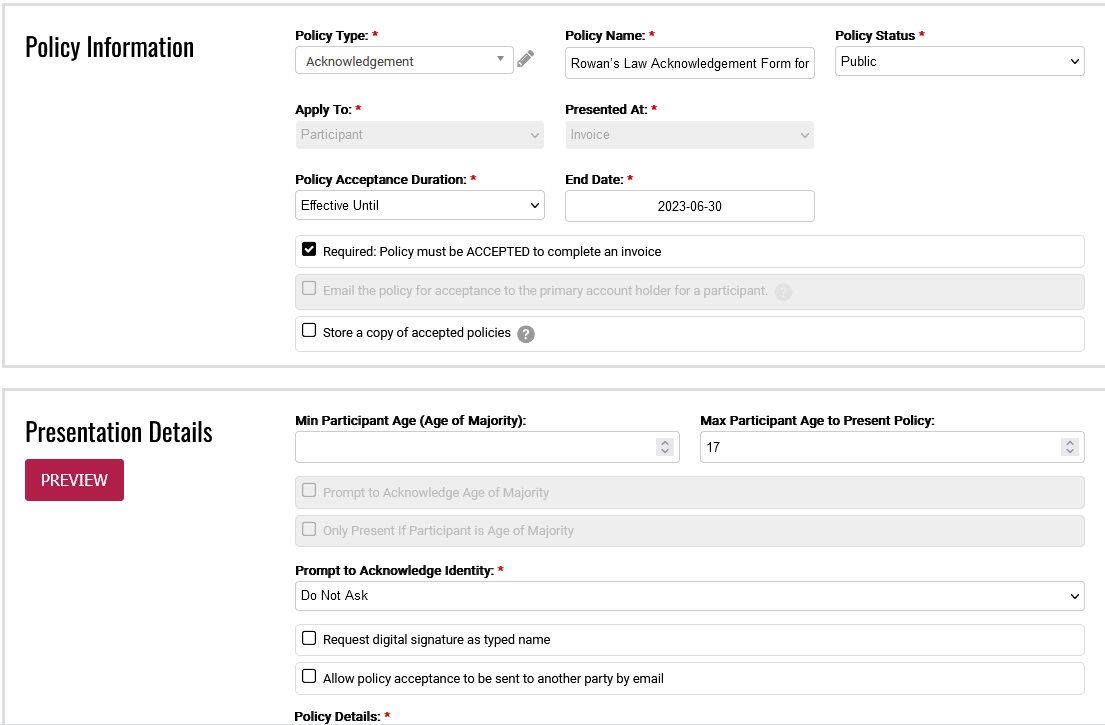Click the disabled Apply To dropdown
The image size is (1105, 725).
pyautogui.click(x=419, y=135)
